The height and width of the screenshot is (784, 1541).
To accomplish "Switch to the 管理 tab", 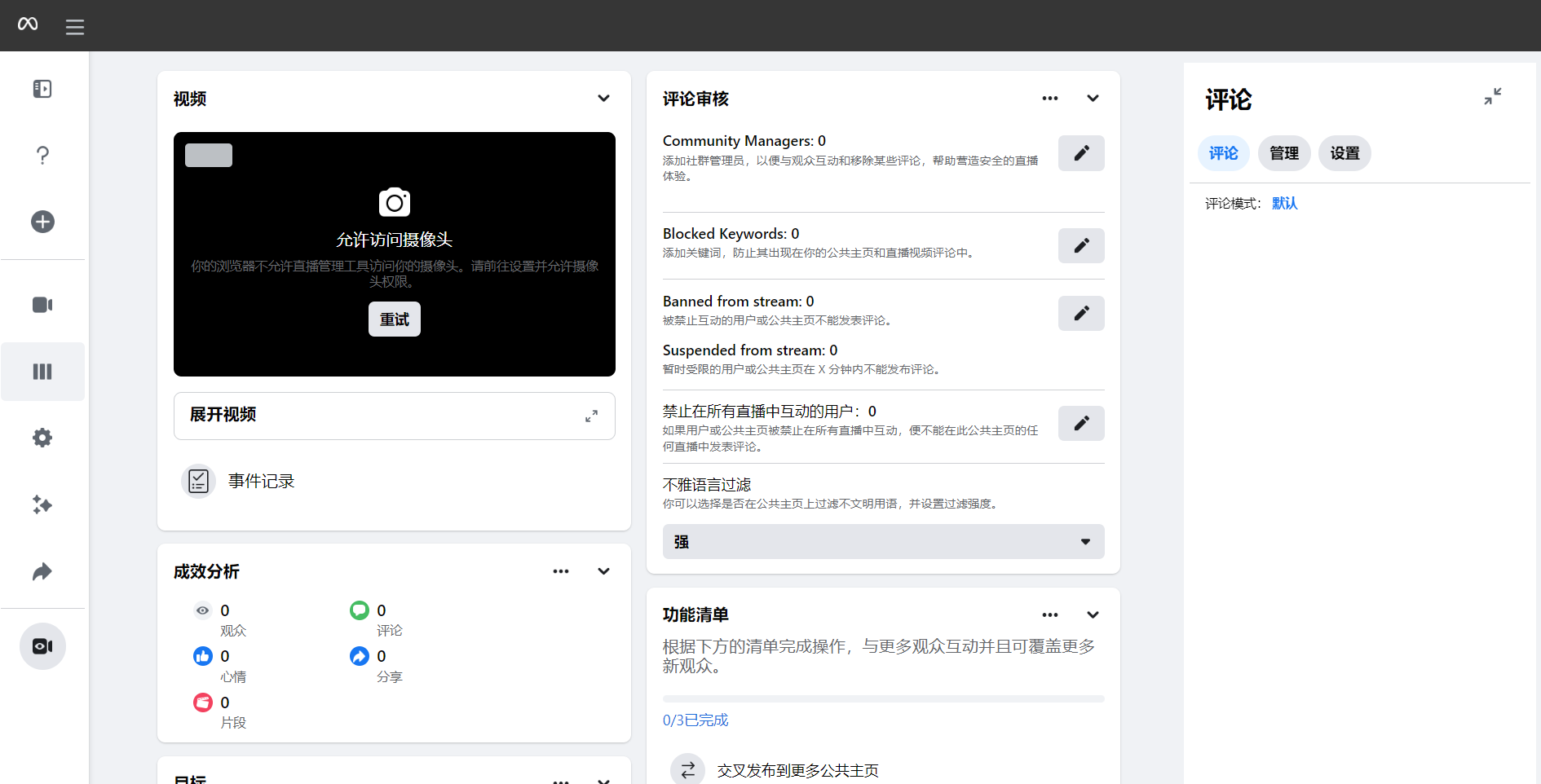I will pyautogui.click(x=1283, y=153).
